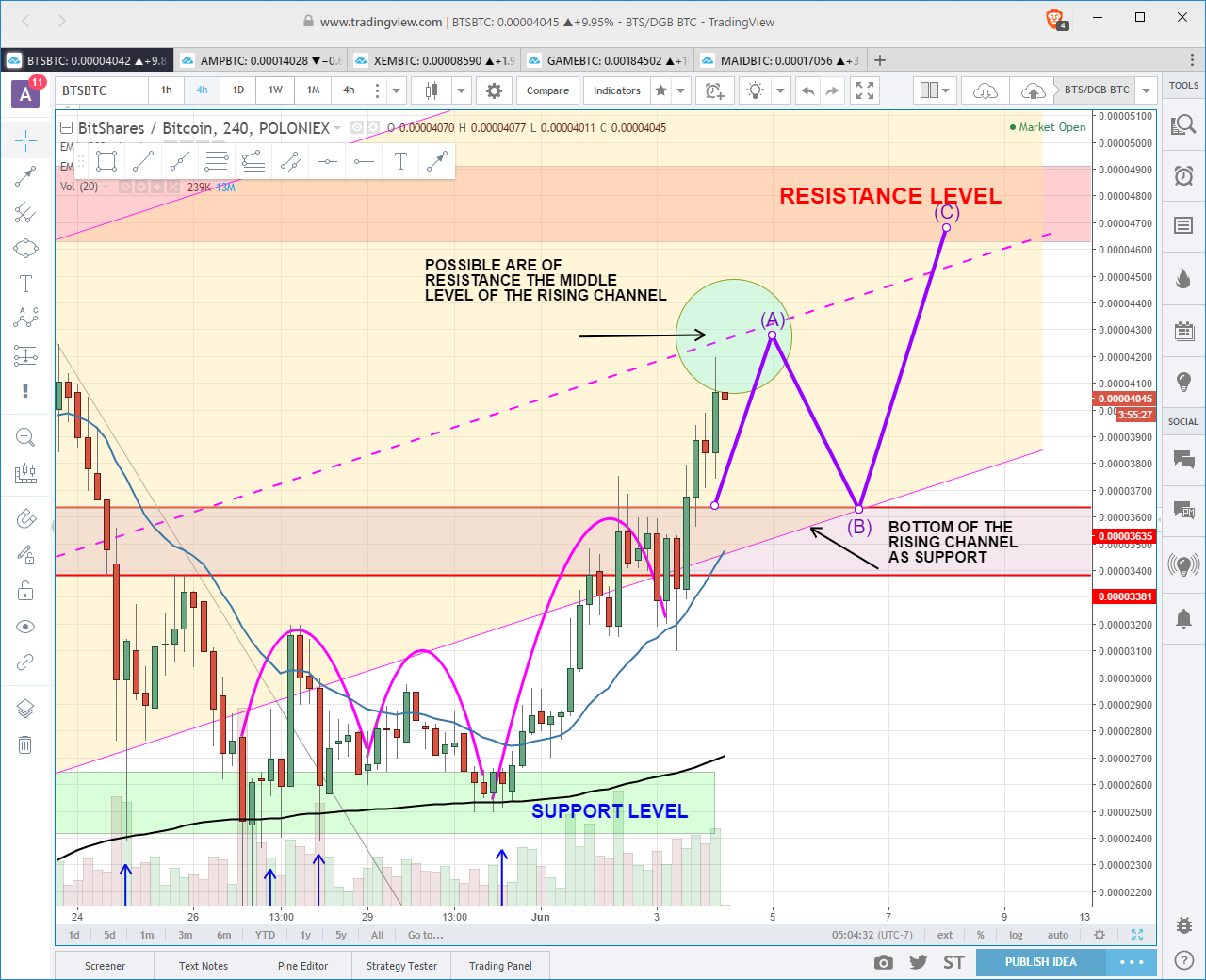The image size is (1206, 980).
Task: Open chart properties gear in top toolbar
Action: (x=494, y=90)
